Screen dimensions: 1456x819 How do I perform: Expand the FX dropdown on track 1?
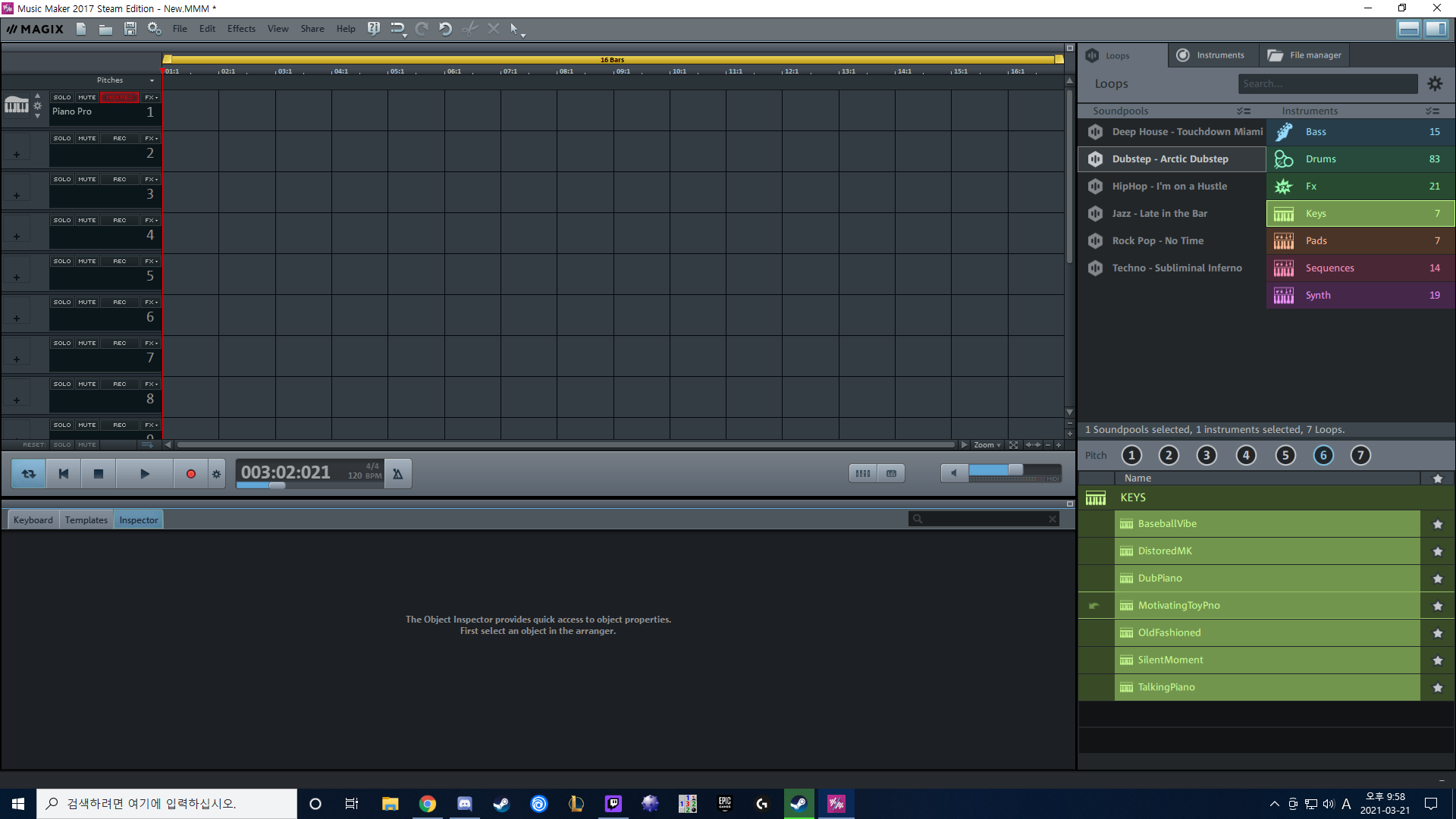coord(152,98)
